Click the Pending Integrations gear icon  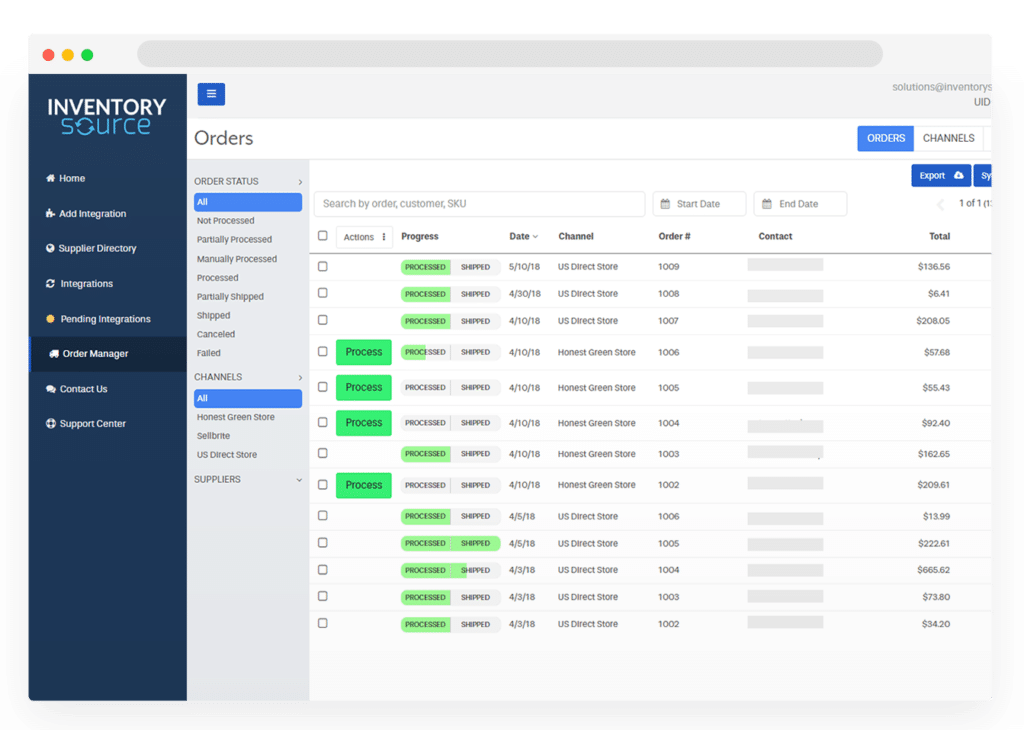[50, 319]
